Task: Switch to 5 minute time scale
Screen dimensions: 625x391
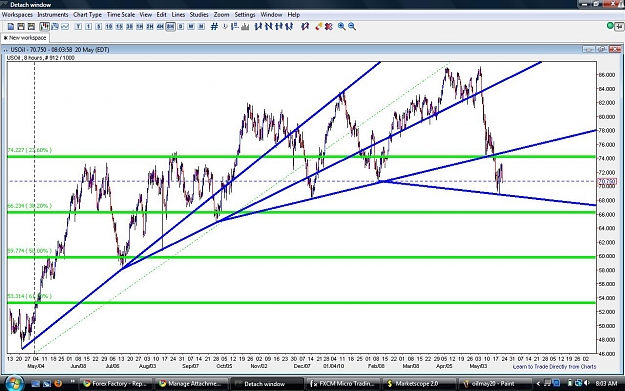Action: tap(98, 27)
